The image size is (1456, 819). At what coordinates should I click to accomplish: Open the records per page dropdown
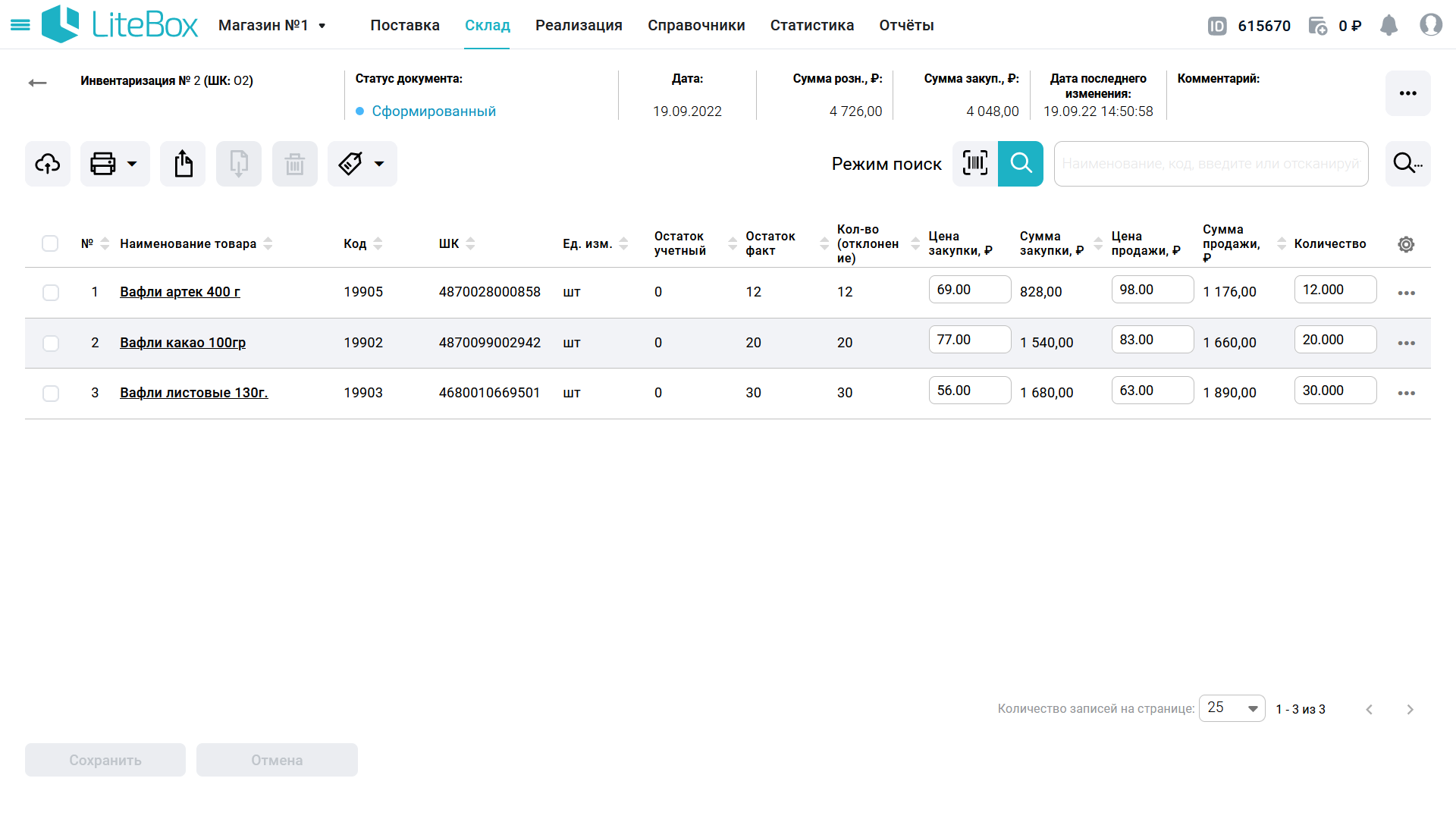(1232, 708)
